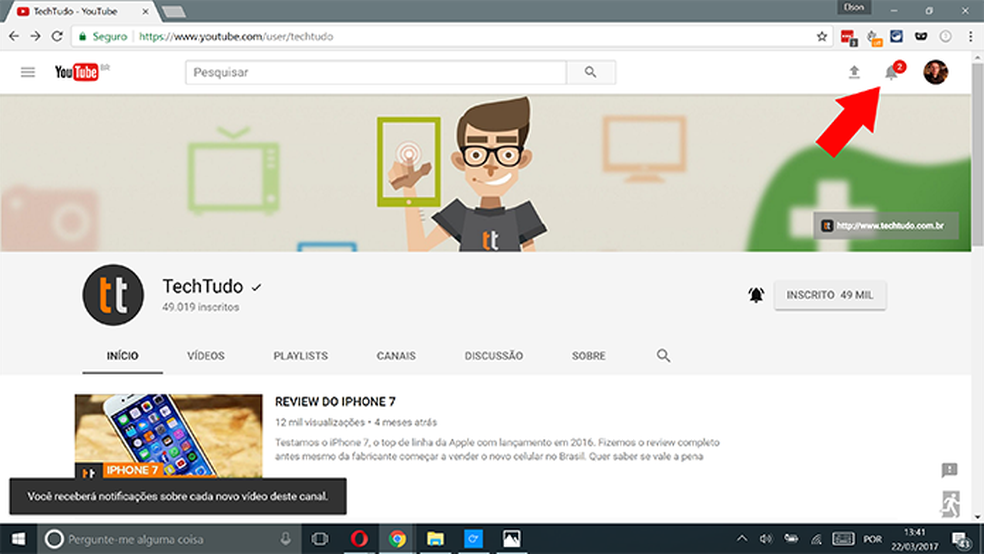The image size is (984, 554).
Task: Click the Cortana search box
Action: click(169, 539)
